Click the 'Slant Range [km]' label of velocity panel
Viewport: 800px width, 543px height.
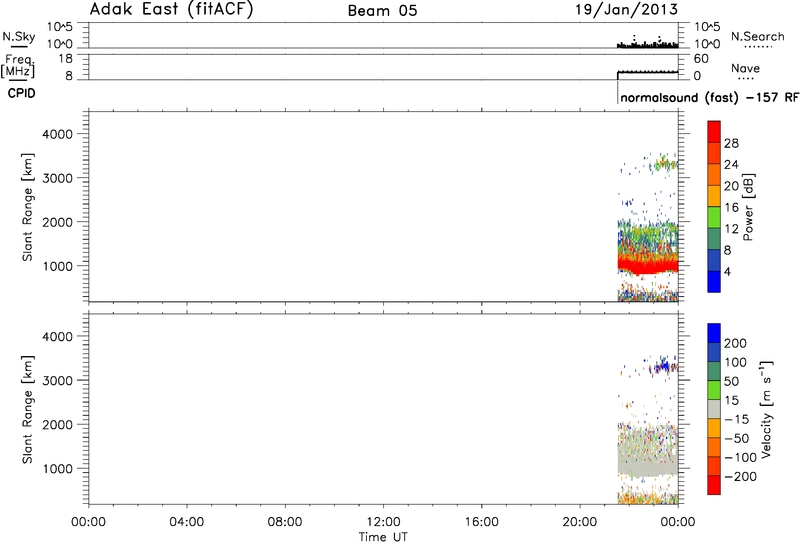28,409
